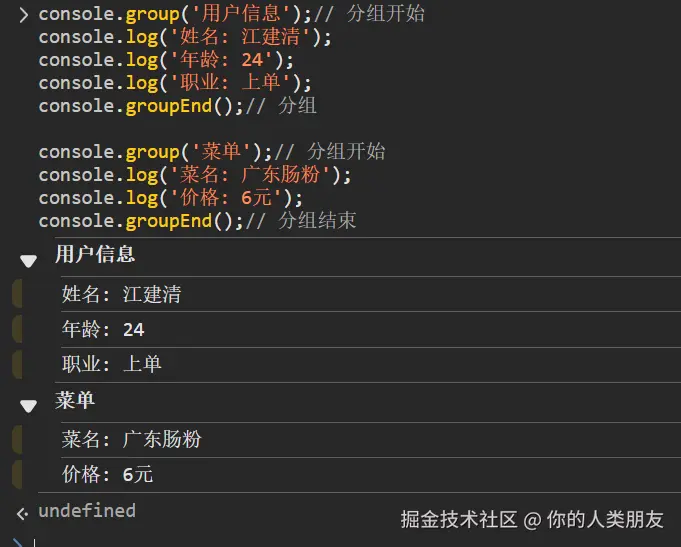Click the return-value arrow beside undefined
The width and height of the screenshot is (681, 547).
pos(22,513)
